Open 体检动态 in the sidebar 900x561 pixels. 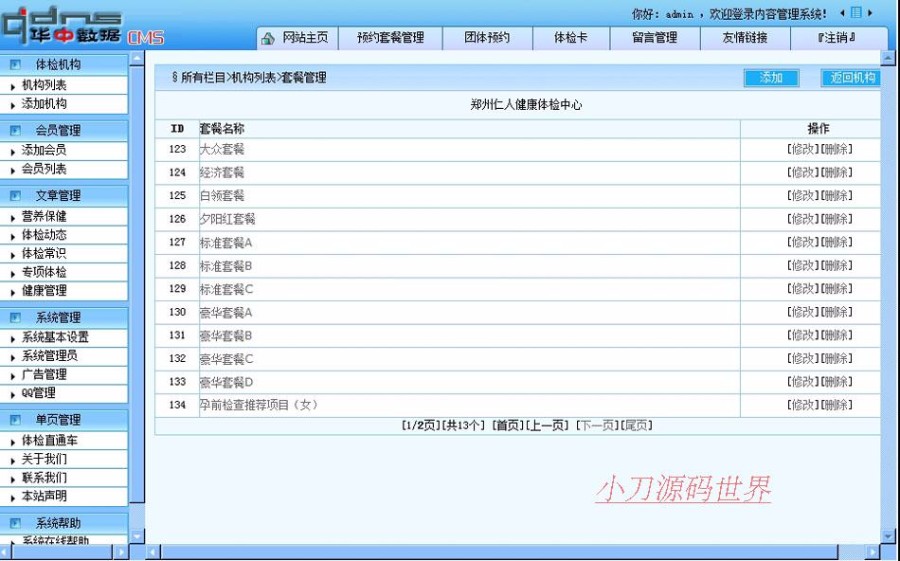point(44,235)
